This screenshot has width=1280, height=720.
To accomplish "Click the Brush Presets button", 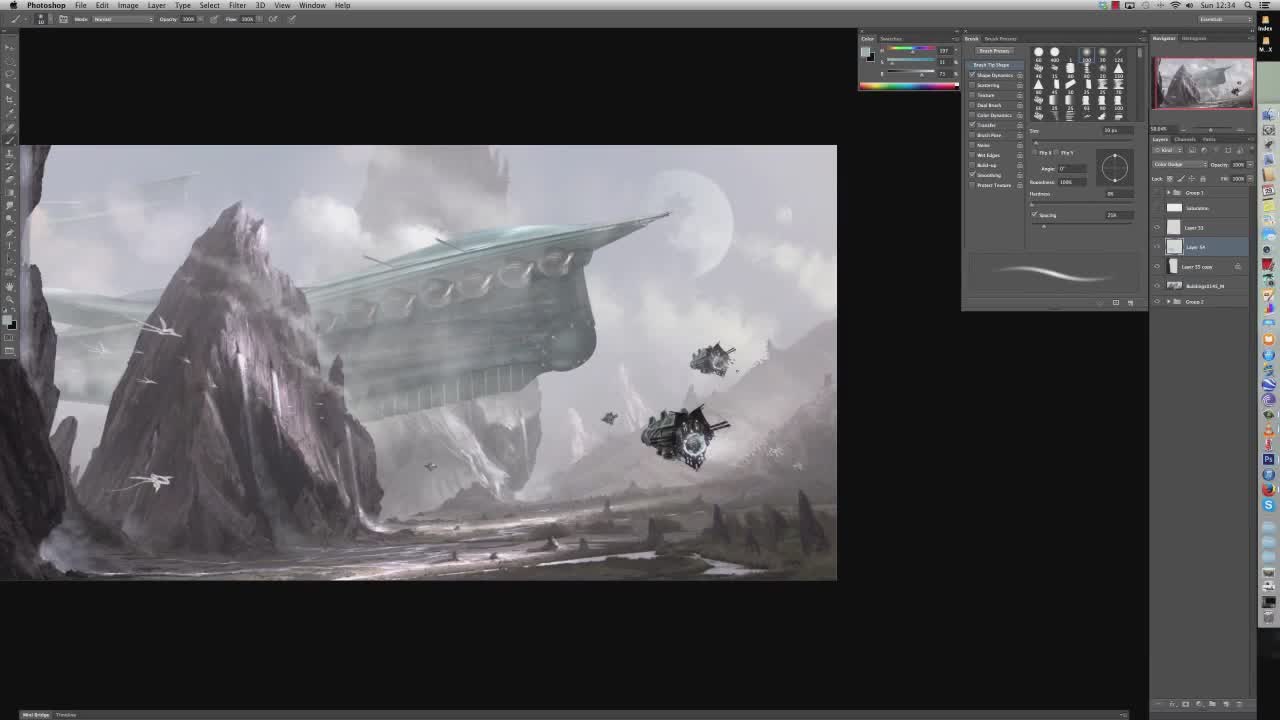I will click(x=994, y=51).
